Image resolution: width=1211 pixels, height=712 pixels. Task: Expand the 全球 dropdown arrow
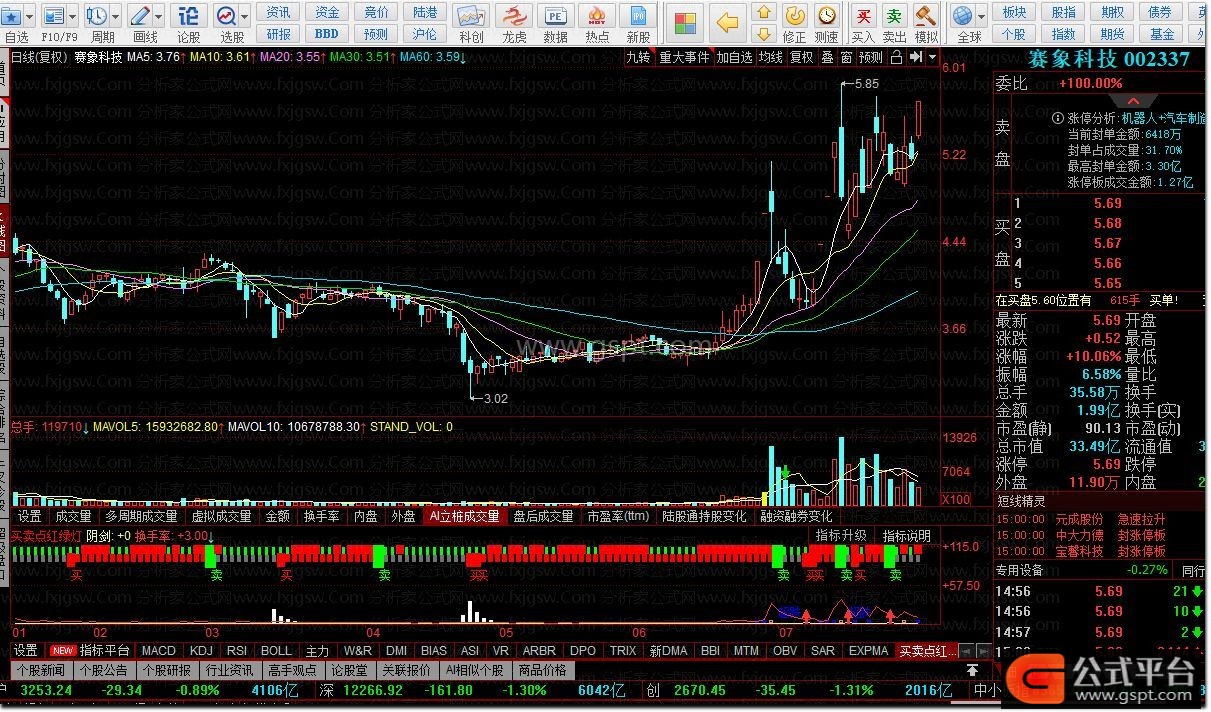(x=981, y=16)
